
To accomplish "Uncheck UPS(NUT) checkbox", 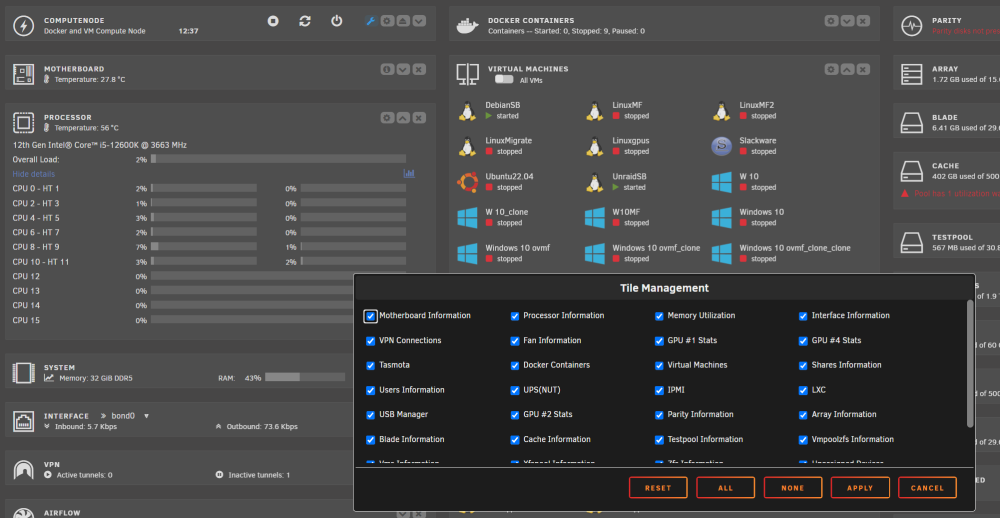I will (x=515, y=390).
